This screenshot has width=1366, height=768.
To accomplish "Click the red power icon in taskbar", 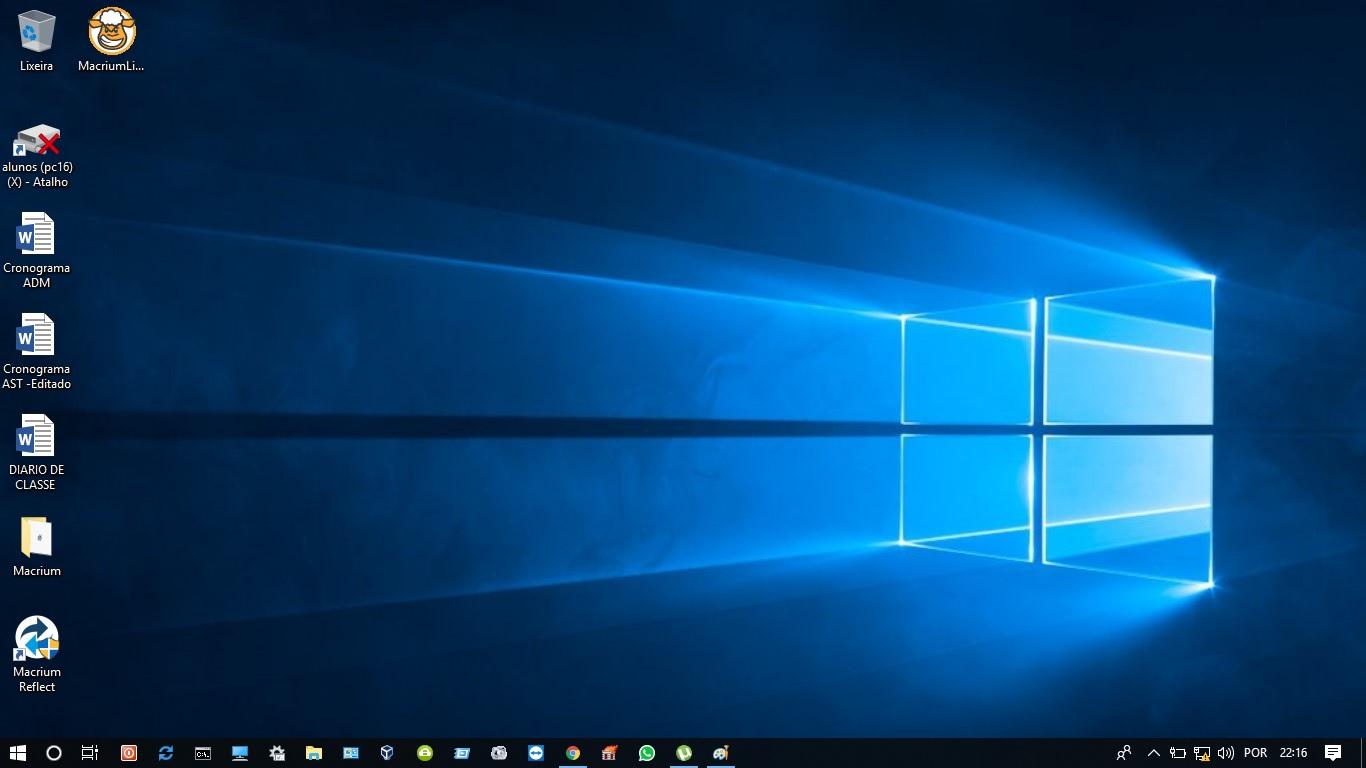I will pos(128,753).
